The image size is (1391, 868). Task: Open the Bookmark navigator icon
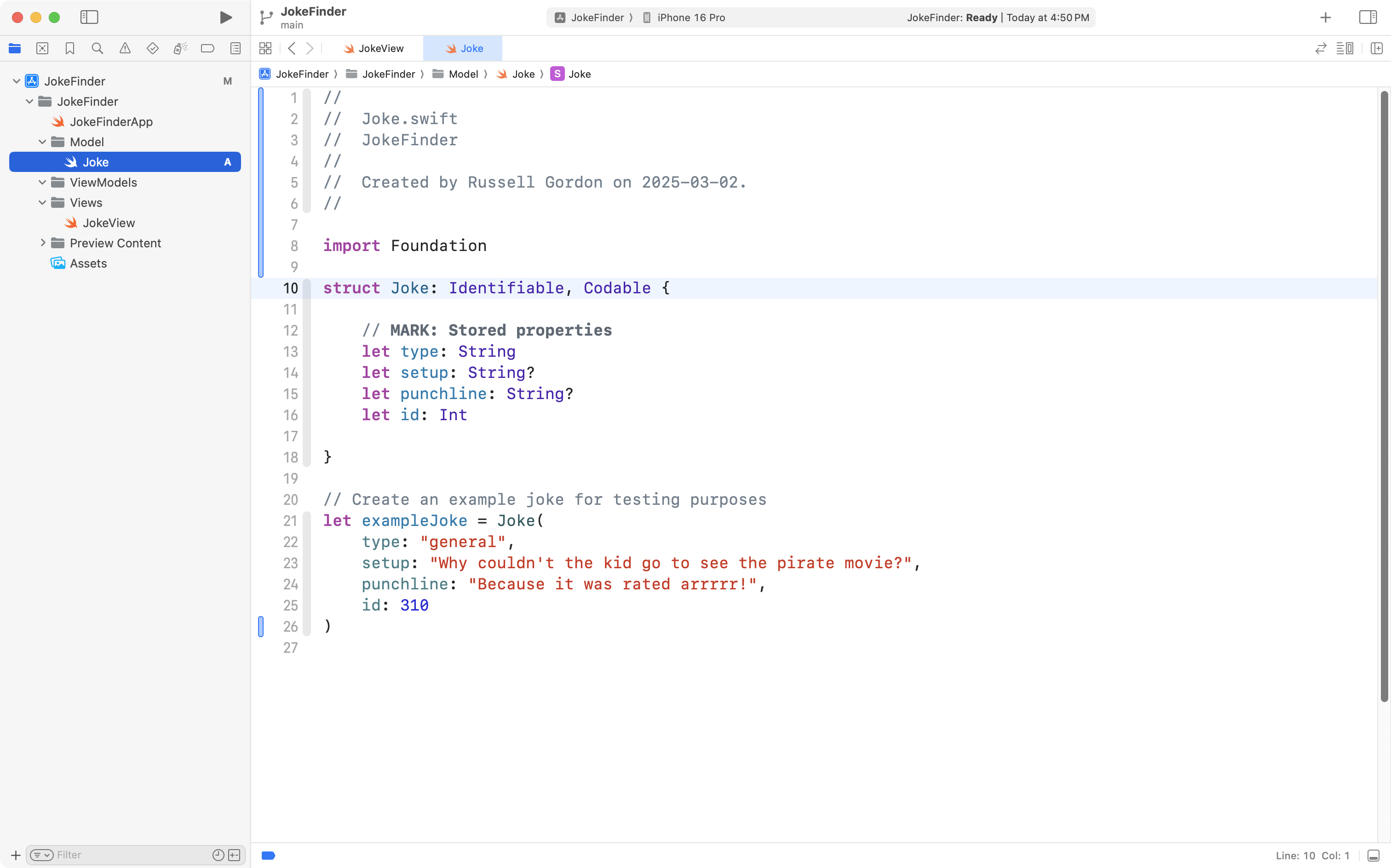pyautogui.click(x=69, y=48)
